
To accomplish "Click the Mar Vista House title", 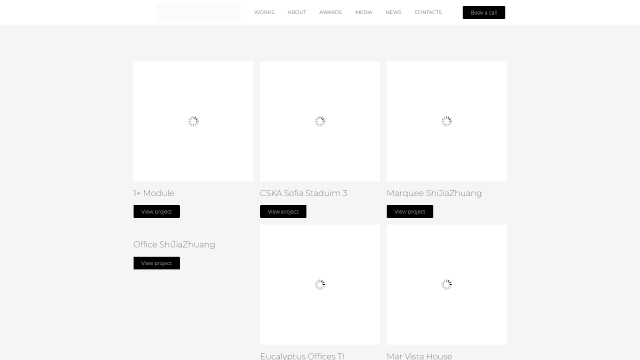I will tap(419, 356).
